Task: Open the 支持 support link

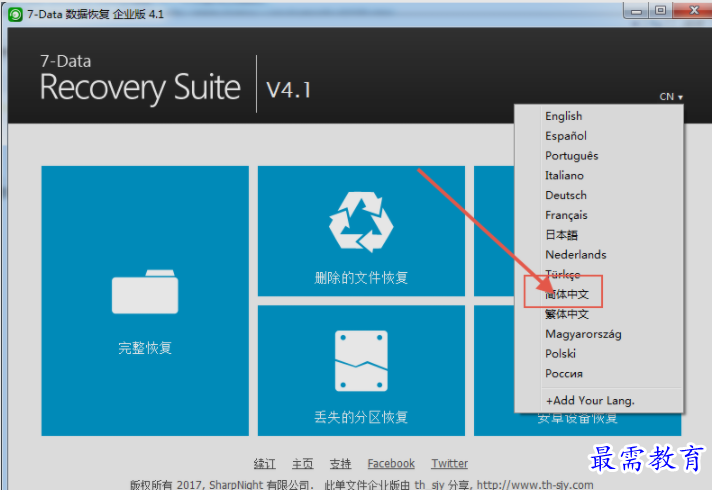Action: (340, 464)
